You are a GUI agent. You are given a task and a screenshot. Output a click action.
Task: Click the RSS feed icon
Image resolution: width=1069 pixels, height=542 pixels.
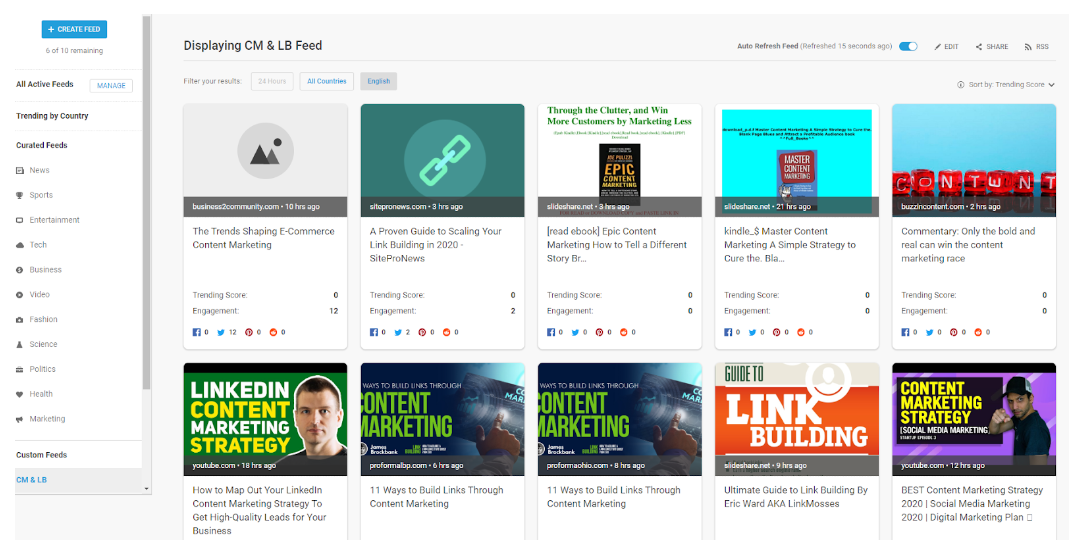1028,47
